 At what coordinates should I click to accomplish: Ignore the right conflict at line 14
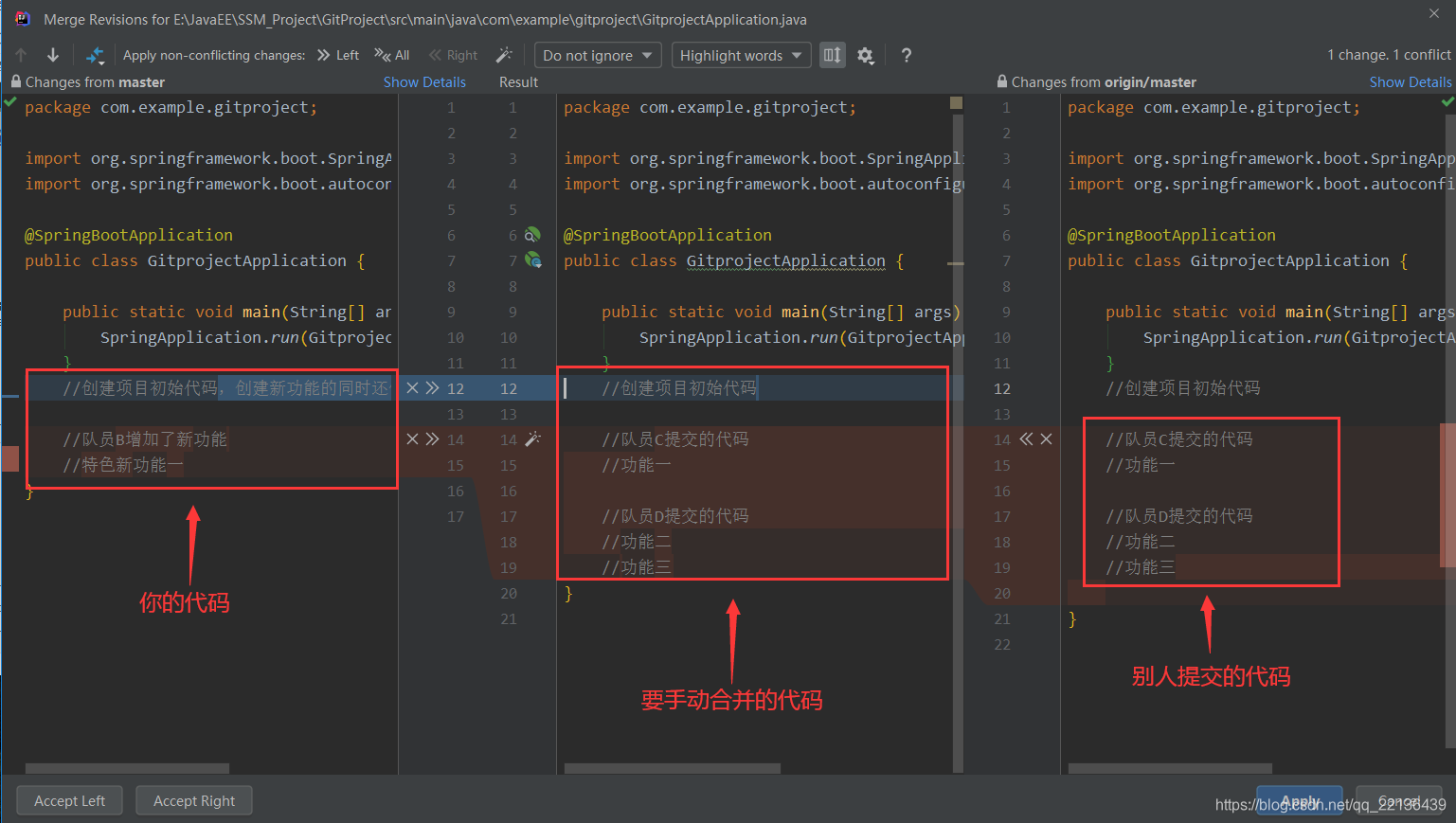pyautogui.click(x=1046, y=438)
